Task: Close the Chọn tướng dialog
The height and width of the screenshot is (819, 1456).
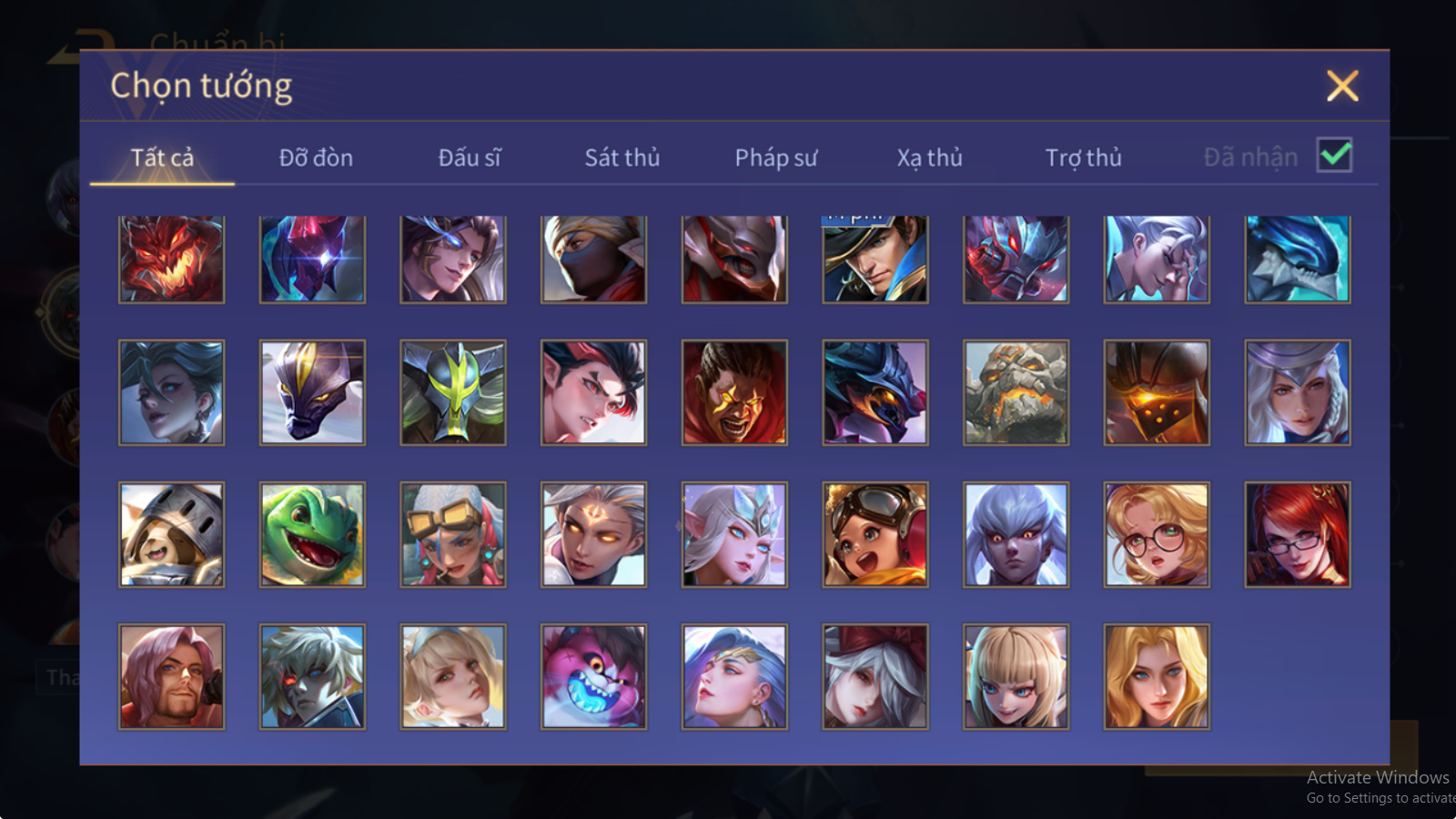Action: [1342, 86]
